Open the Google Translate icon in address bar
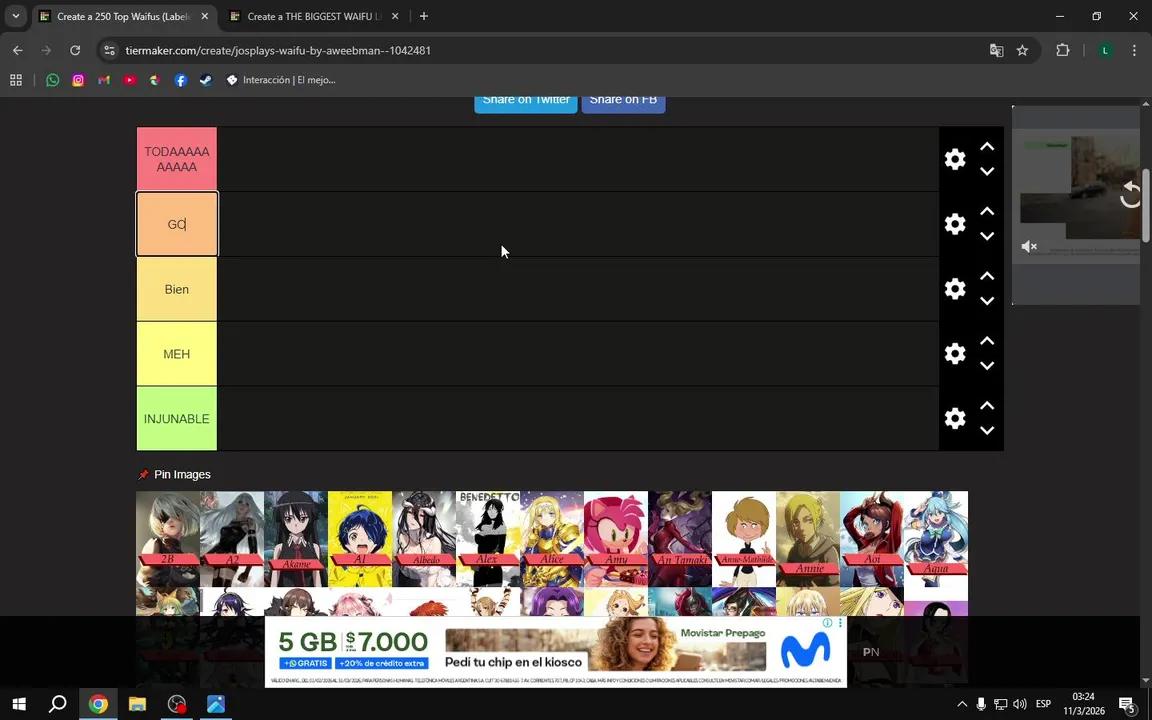The image size is (1152, 720). coord(996,50)
